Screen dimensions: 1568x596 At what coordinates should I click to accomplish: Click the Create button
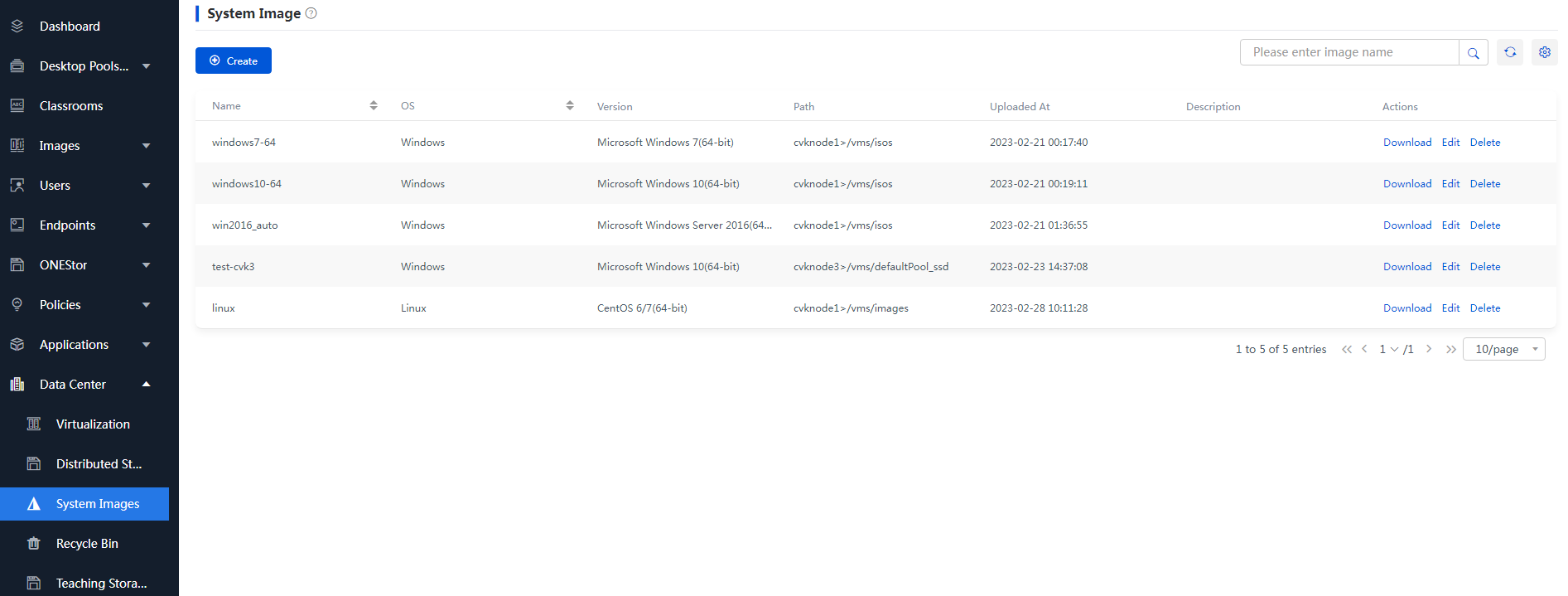pyautogui.click(x=234, y=61)
